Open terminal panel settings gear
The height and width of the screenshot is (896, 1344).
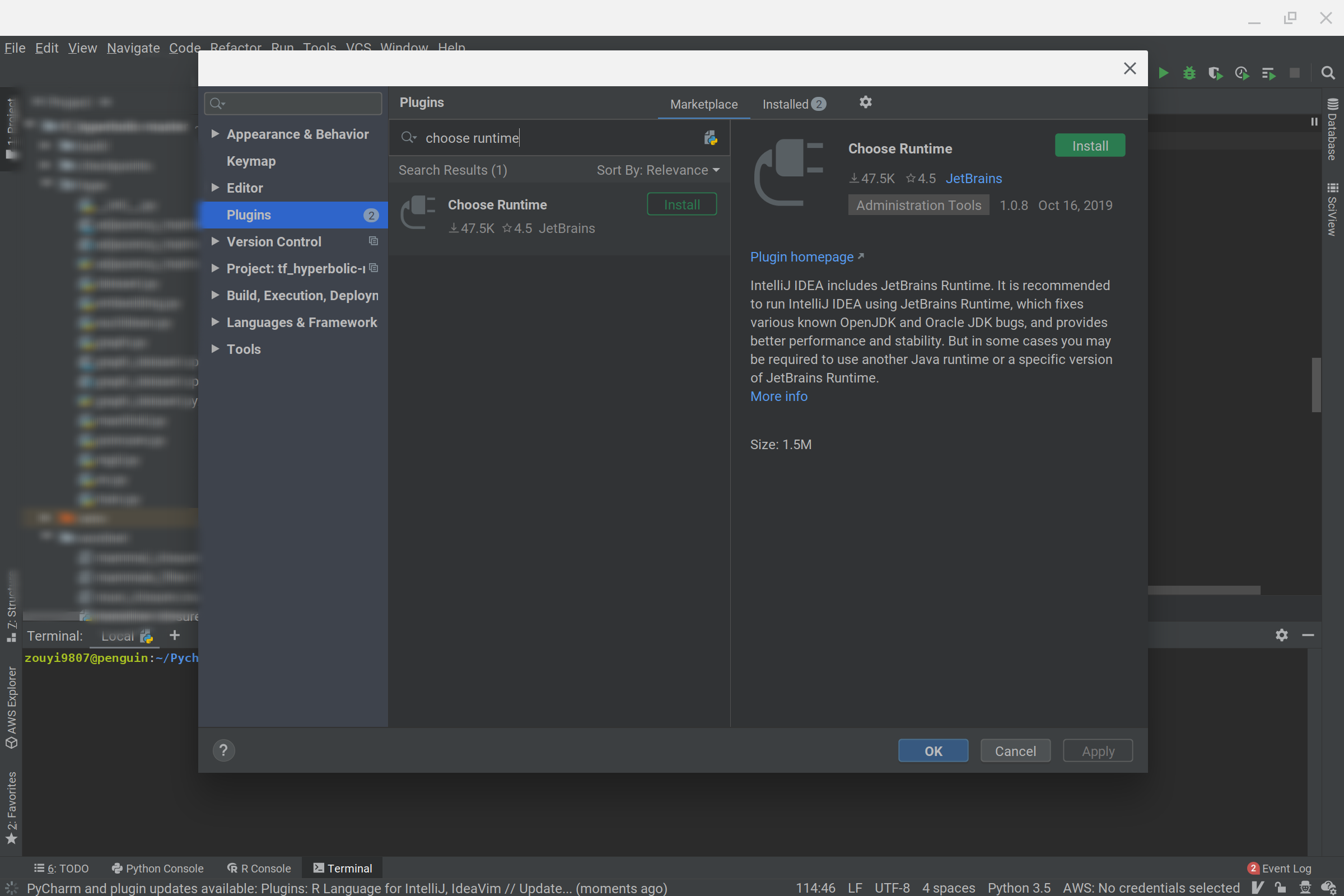(x=1281, y=636)
